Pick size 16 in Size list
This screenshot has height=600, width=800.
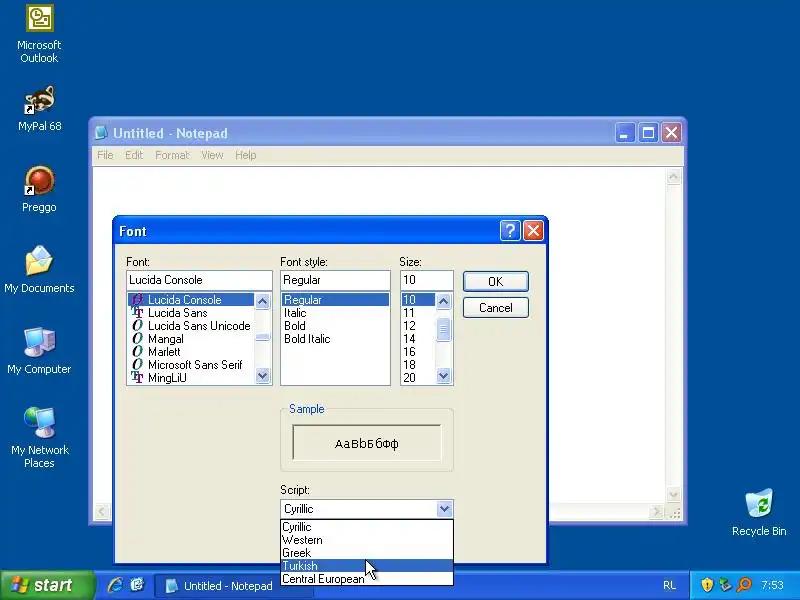(x=418, y=352)
